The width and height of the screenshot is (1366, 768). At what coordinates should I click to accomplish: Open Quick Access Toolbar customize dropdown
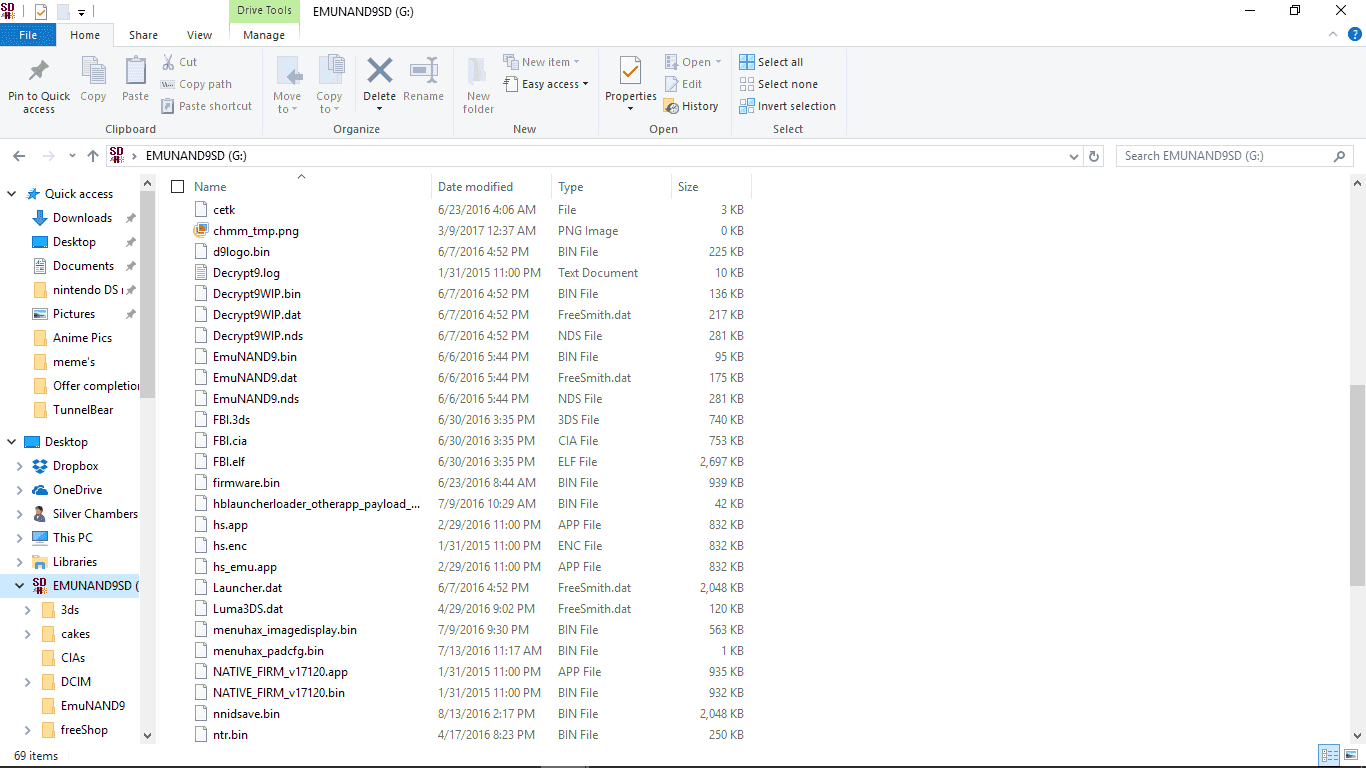click(81, 12)
